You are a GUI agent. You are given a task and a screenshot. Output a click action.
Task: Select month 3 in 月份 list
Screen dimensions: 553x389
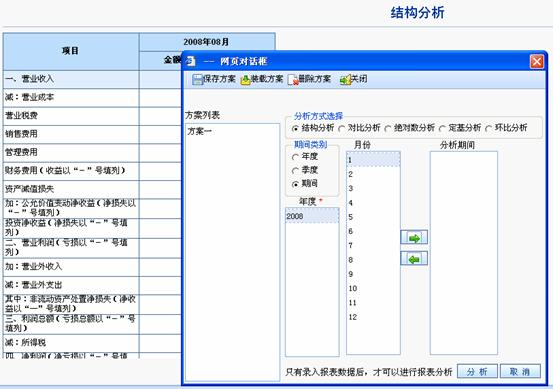373,188
